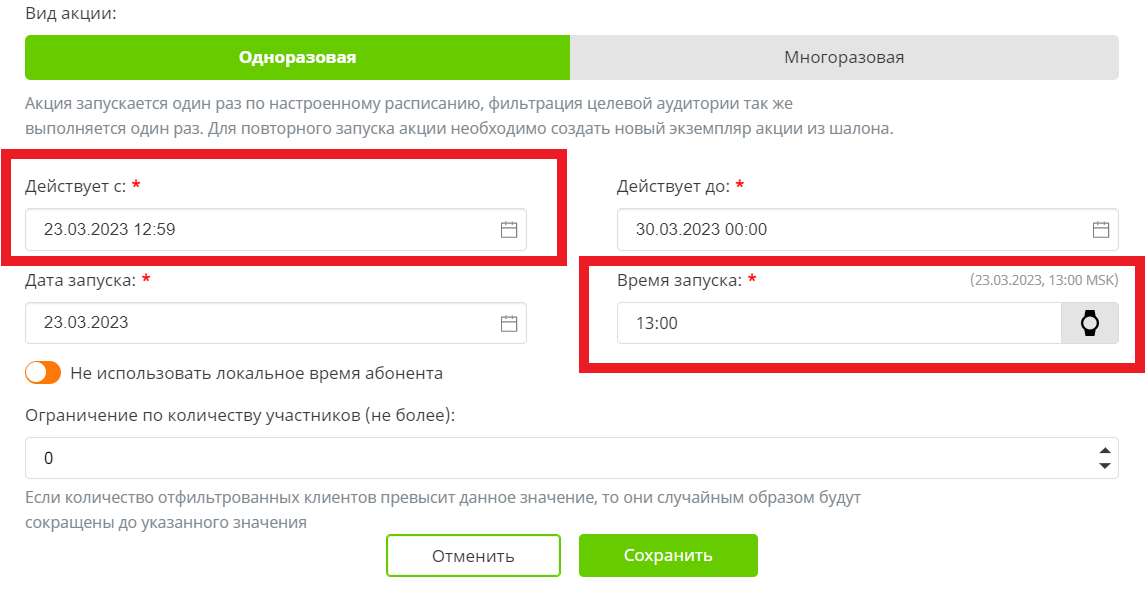The height and width of the screenshot is (592, 1146).
Task: Increment the participants limit with the up arrow
Action: tap(1103, 449)
